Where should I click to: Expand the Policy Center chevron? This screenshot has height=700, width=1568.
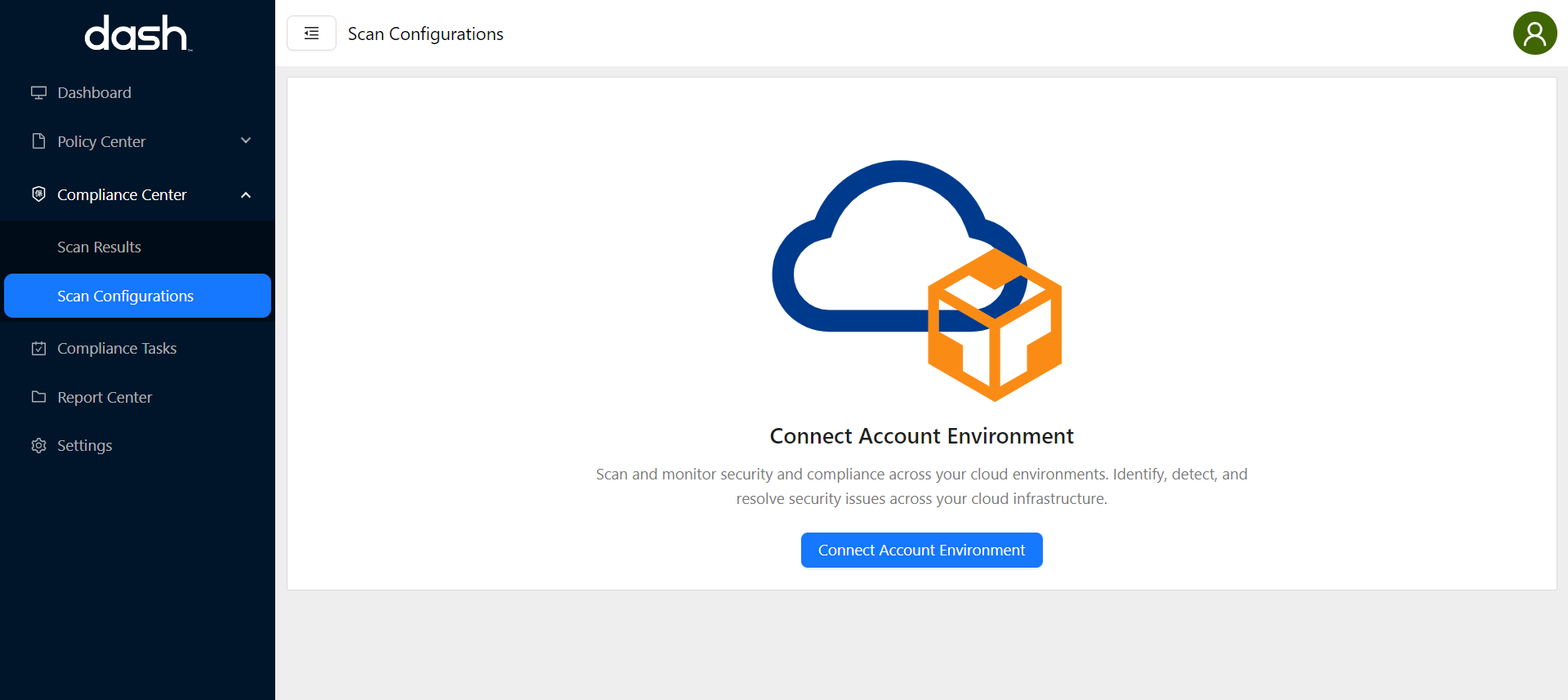coord(246,140)
